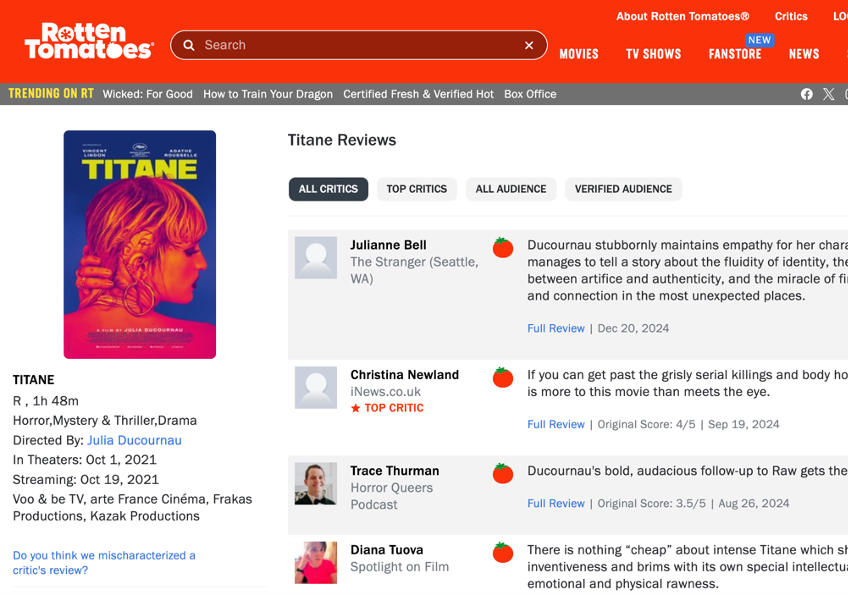Open the TV Shows navigation menu
848x596 pixels.
pos(654,54)
